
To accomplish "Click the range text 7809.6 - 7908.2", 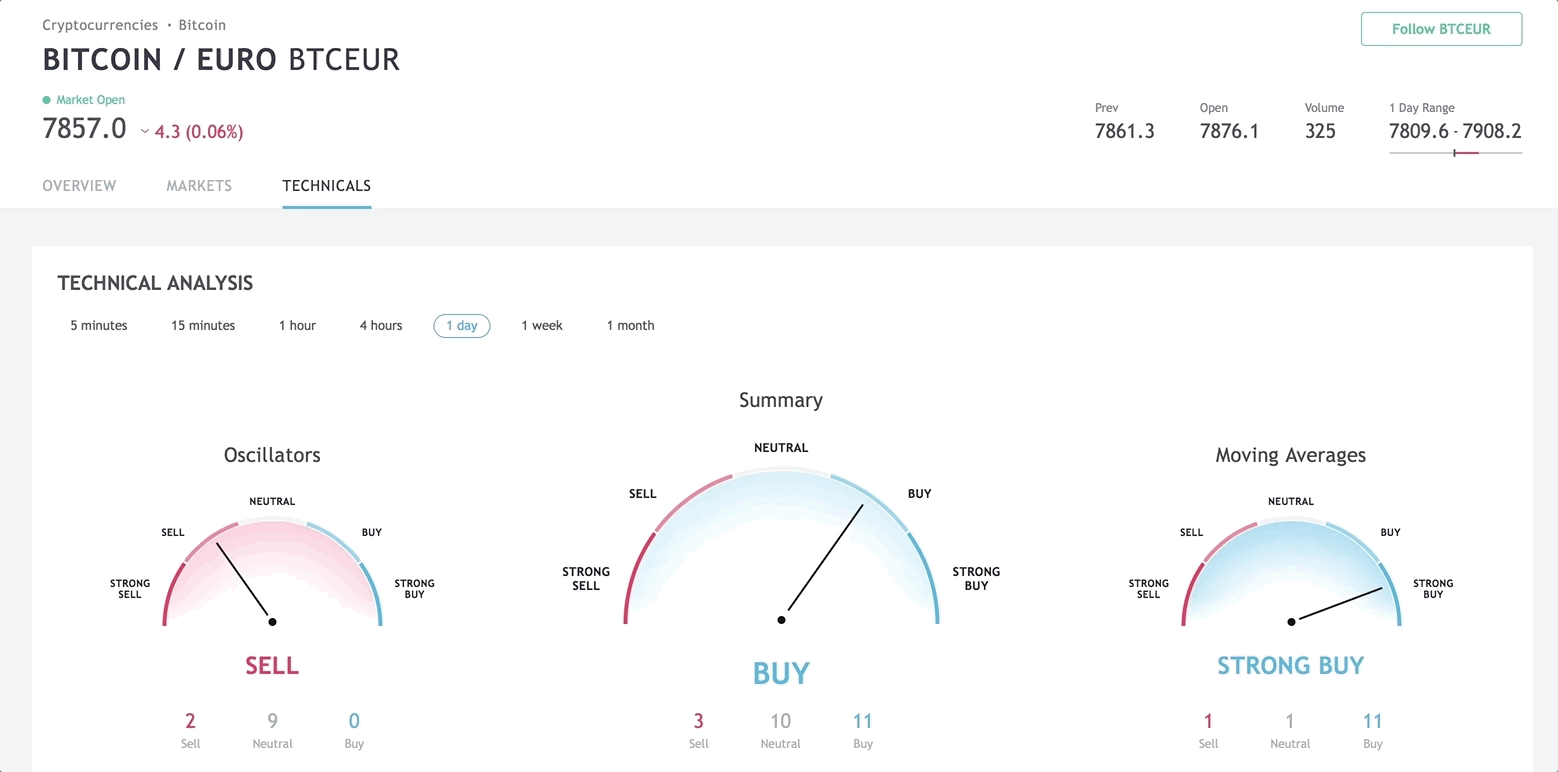I will coord(1455,131).
